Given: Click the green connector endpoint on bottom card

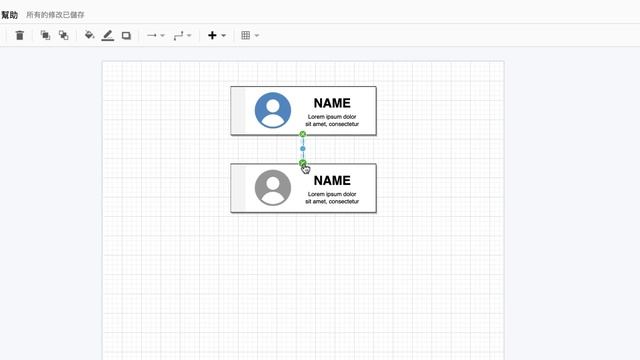Looking at the screenshot, I should click(302, 163).
